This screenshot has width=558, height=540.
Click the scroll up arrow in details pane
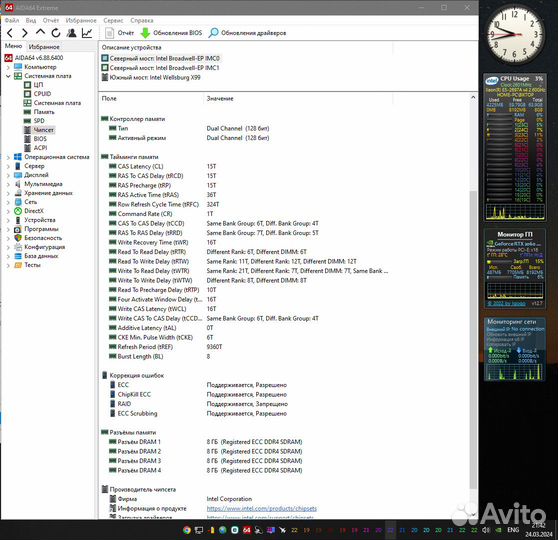(473, 97)
